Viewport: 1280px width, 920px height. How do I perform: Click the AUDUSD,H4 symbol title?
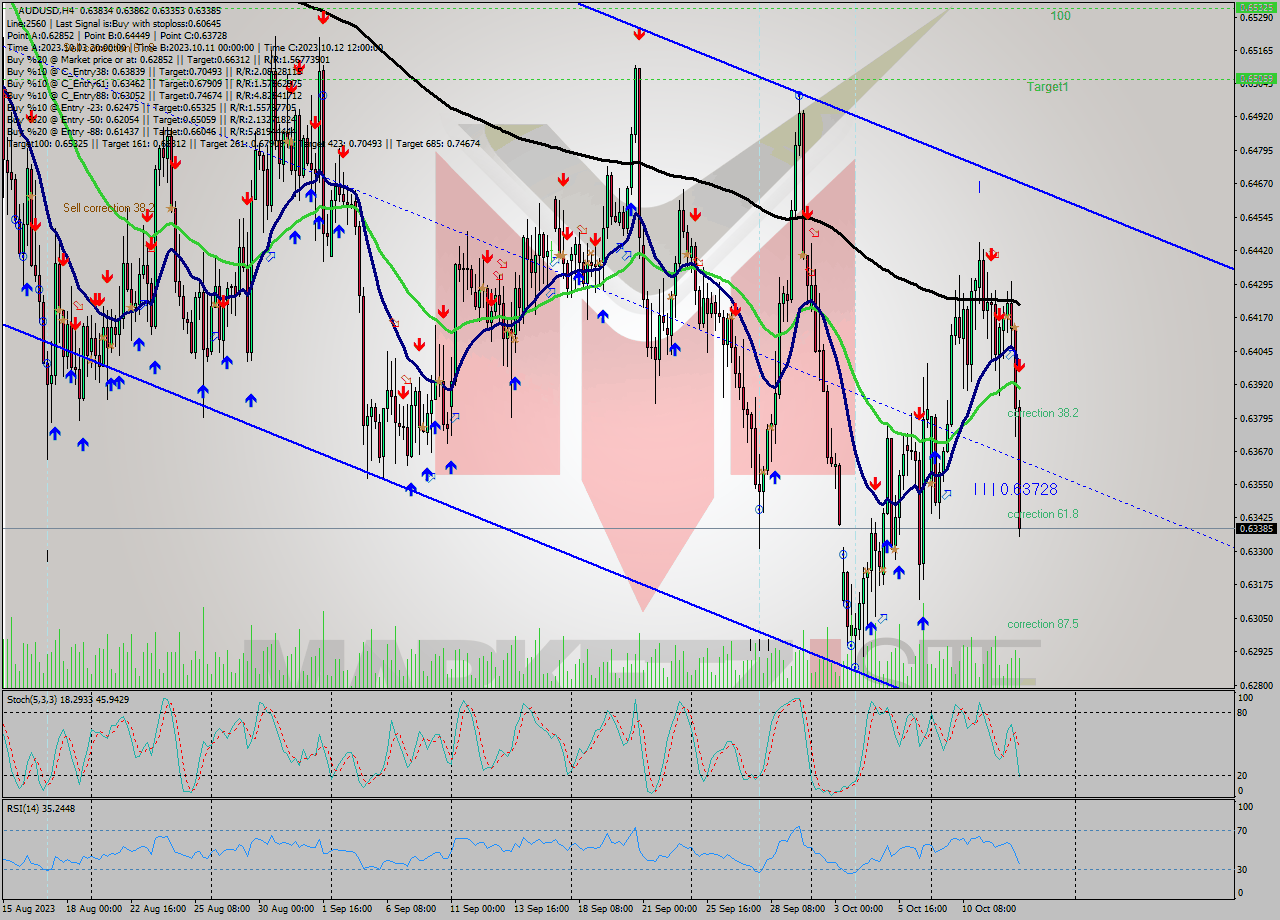[x=46, y=10]
